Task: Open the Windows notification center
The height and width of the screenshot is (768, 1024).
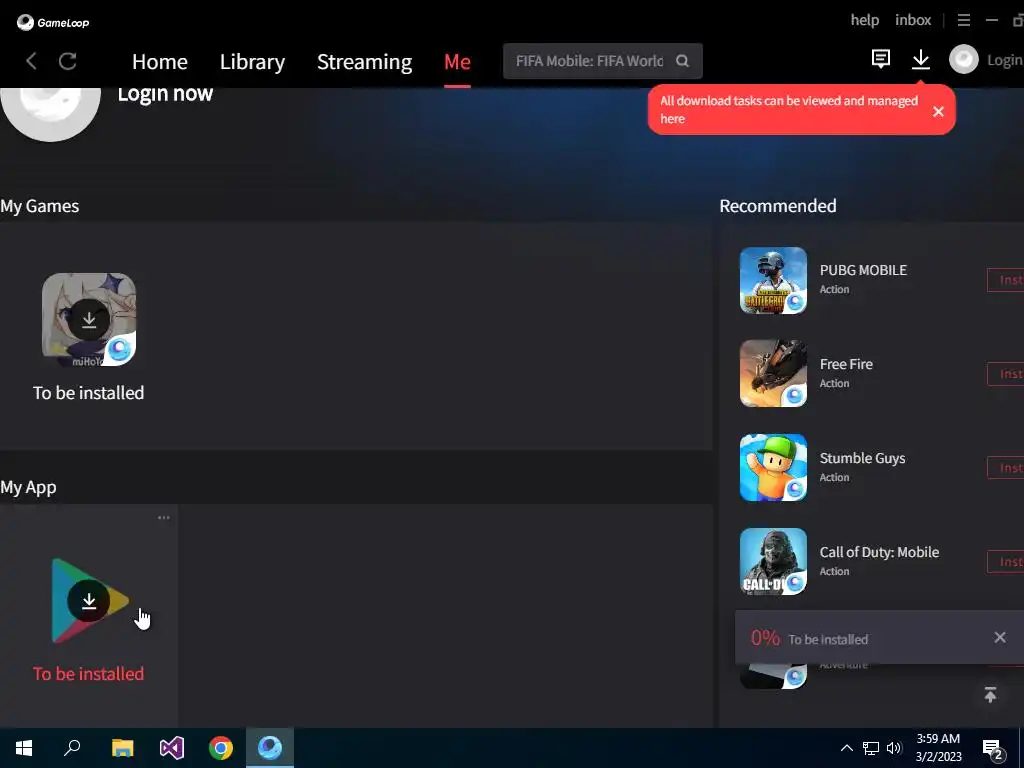Action: [993, 749]
